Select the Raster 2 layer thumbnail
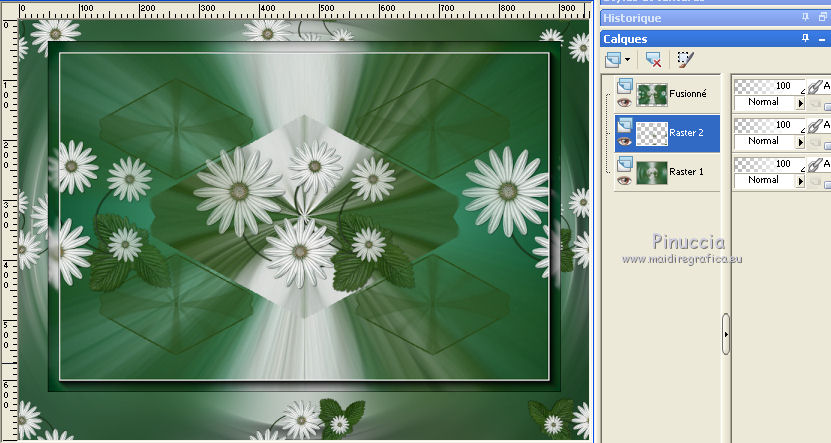831x443 pixels. tap(651, 134)
